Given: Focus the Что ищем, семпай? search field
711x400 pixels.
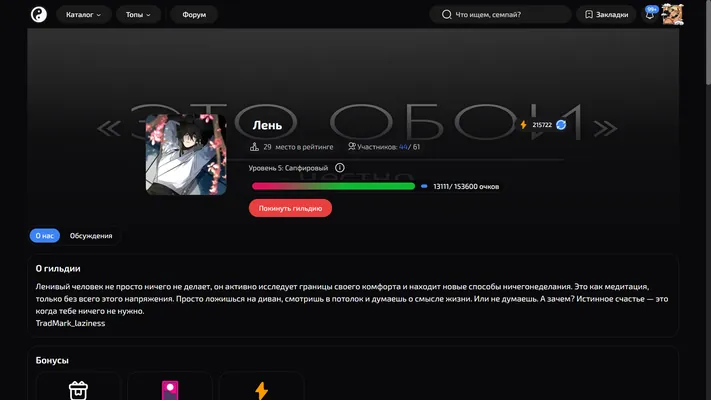Looking at the screenshot, I should click(x=500, y=15).
